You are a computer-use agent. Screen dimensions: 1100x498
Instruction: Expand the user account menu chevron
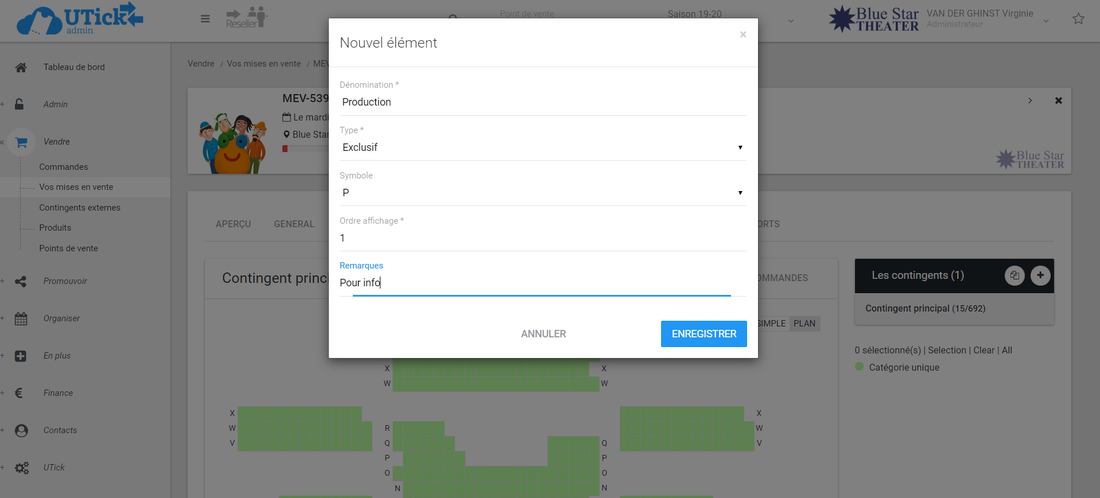pyautogui.click(x=1046, y=20)
